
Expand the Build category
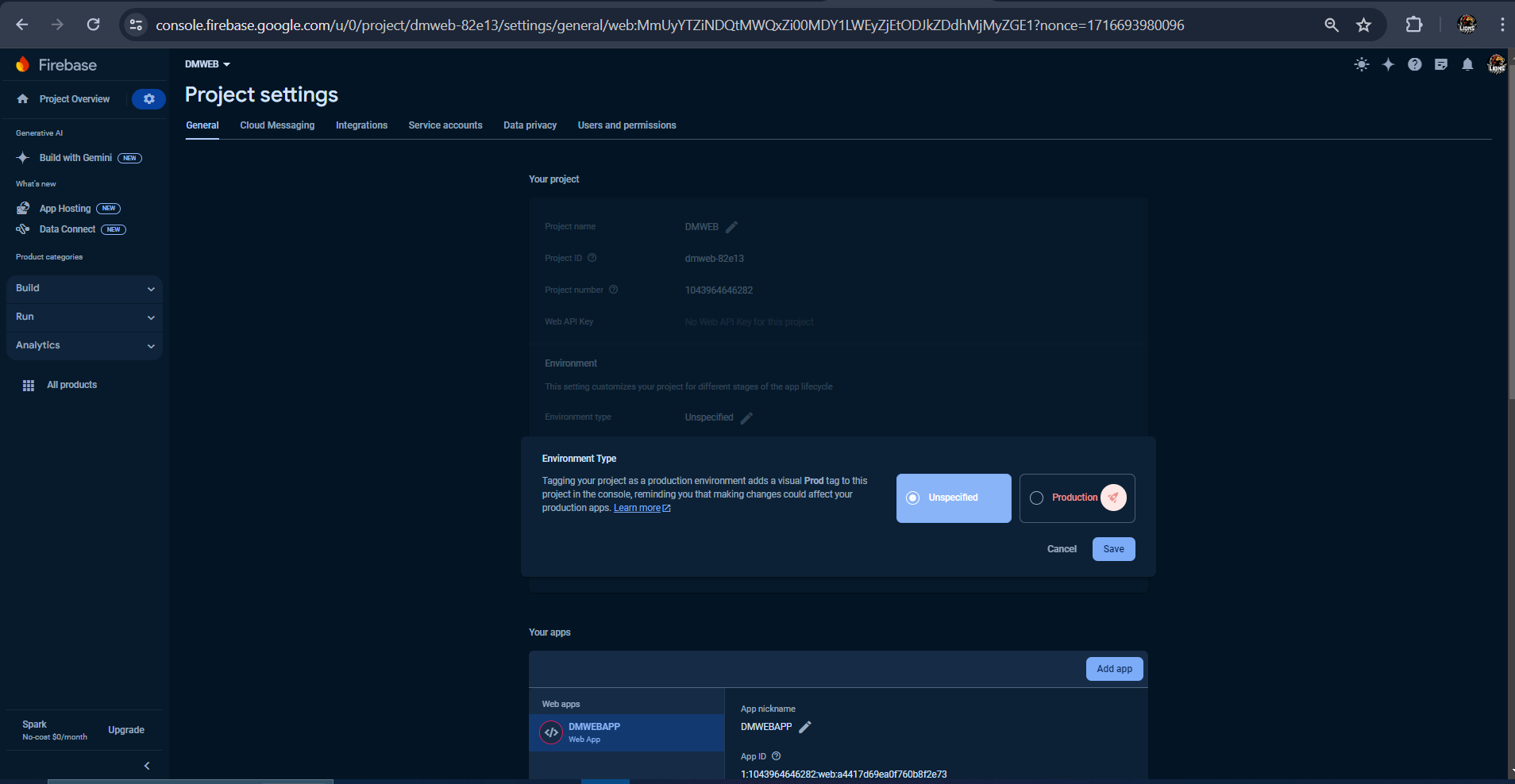point(84,289)
